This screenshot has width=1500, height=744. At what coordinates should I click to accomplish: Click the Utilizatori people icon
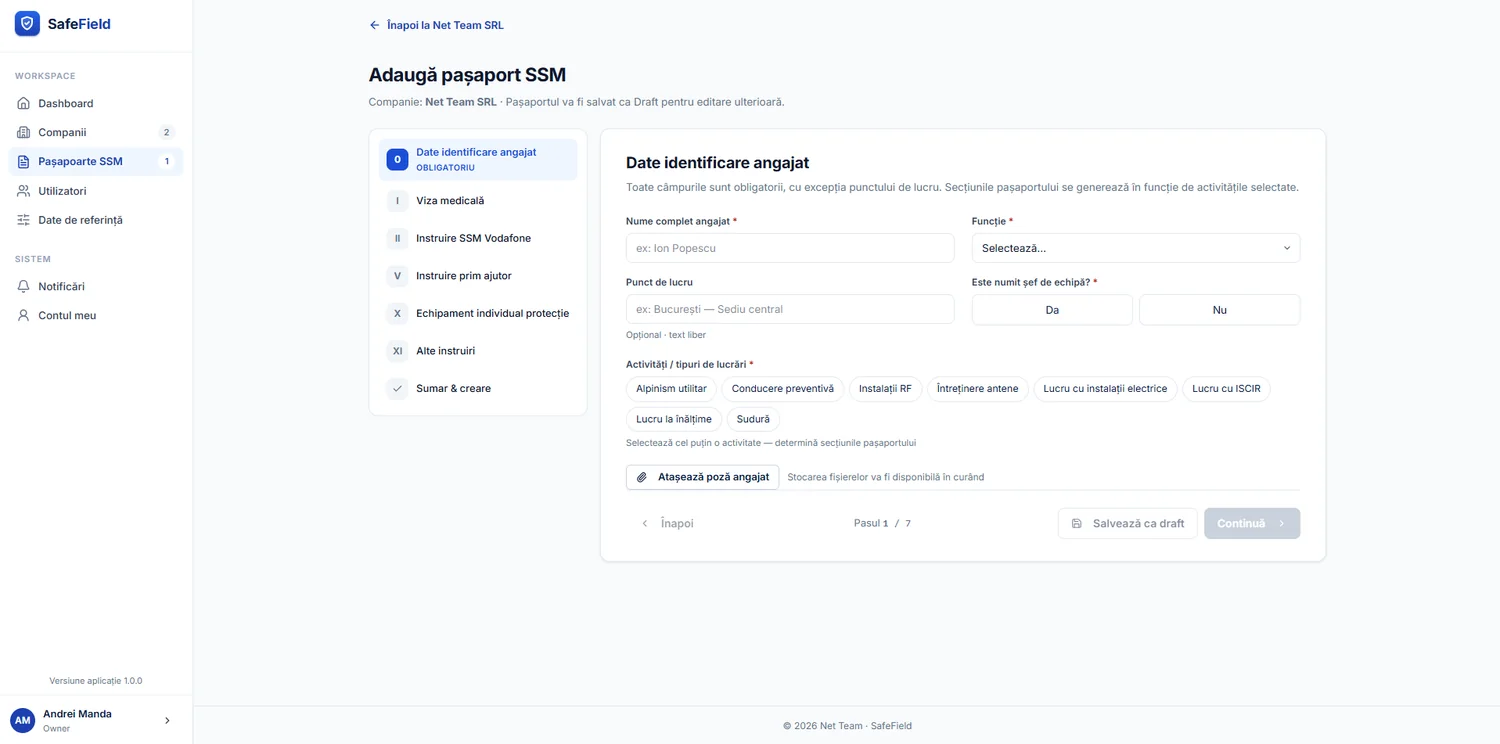24,191
